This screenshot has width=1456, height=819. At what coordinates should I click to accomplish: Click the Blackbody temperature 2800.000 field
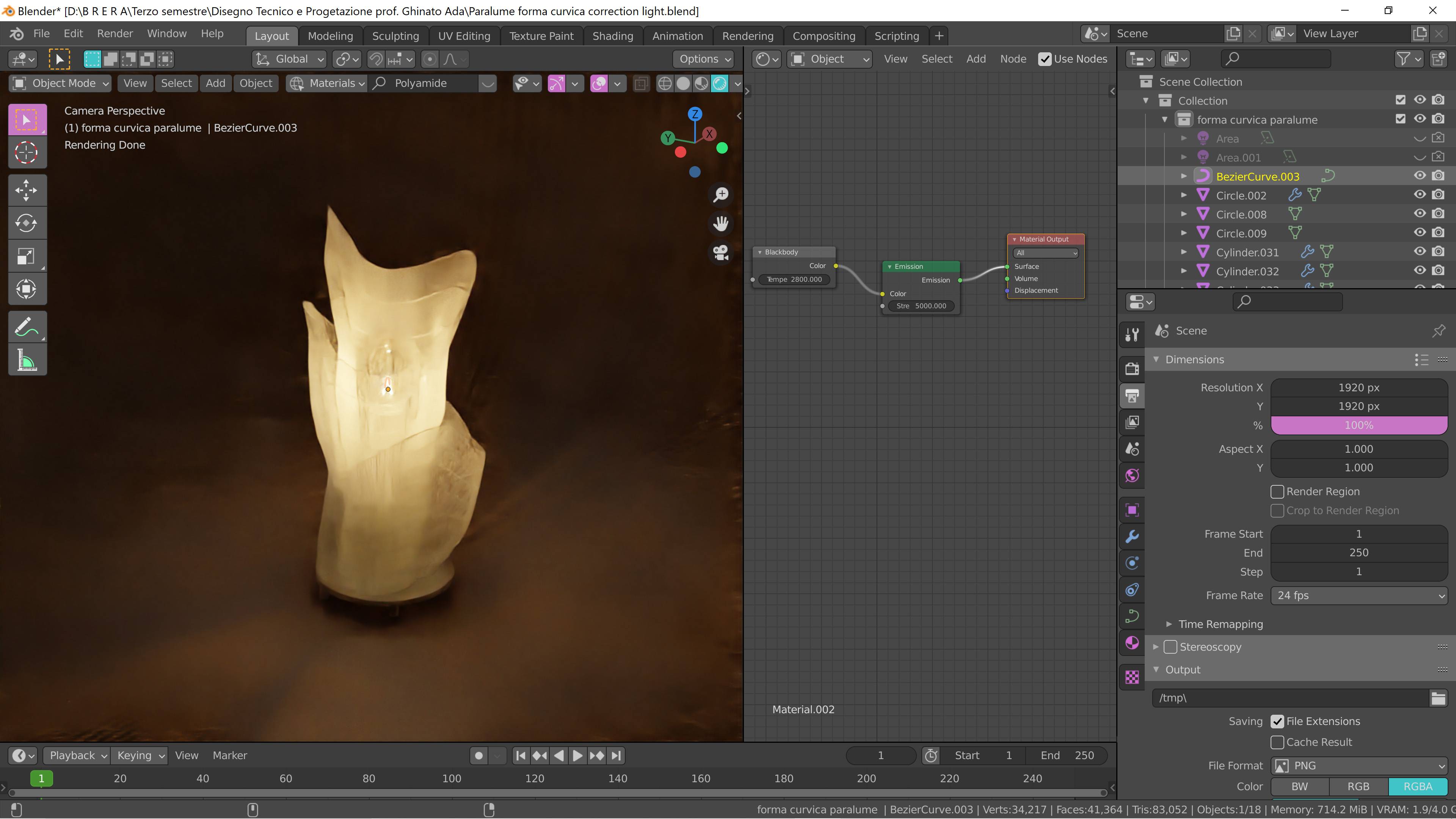(x=794, y=279)
